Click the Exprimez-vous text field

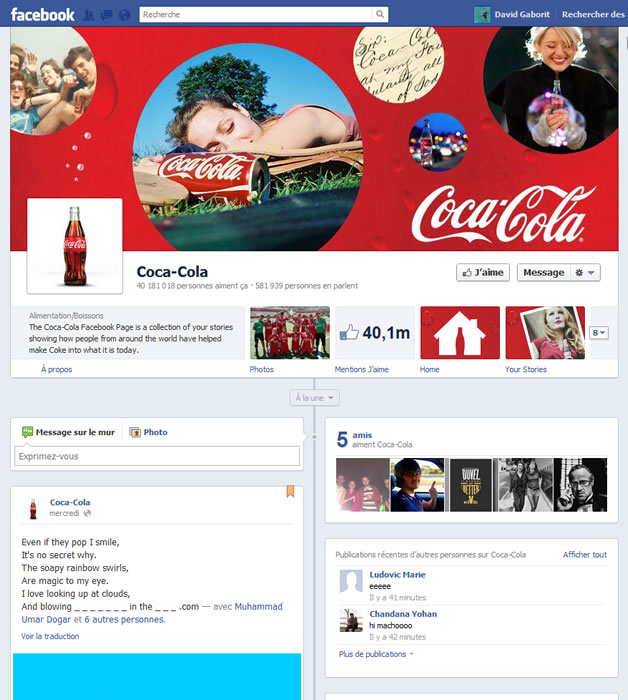coord(157,456)
